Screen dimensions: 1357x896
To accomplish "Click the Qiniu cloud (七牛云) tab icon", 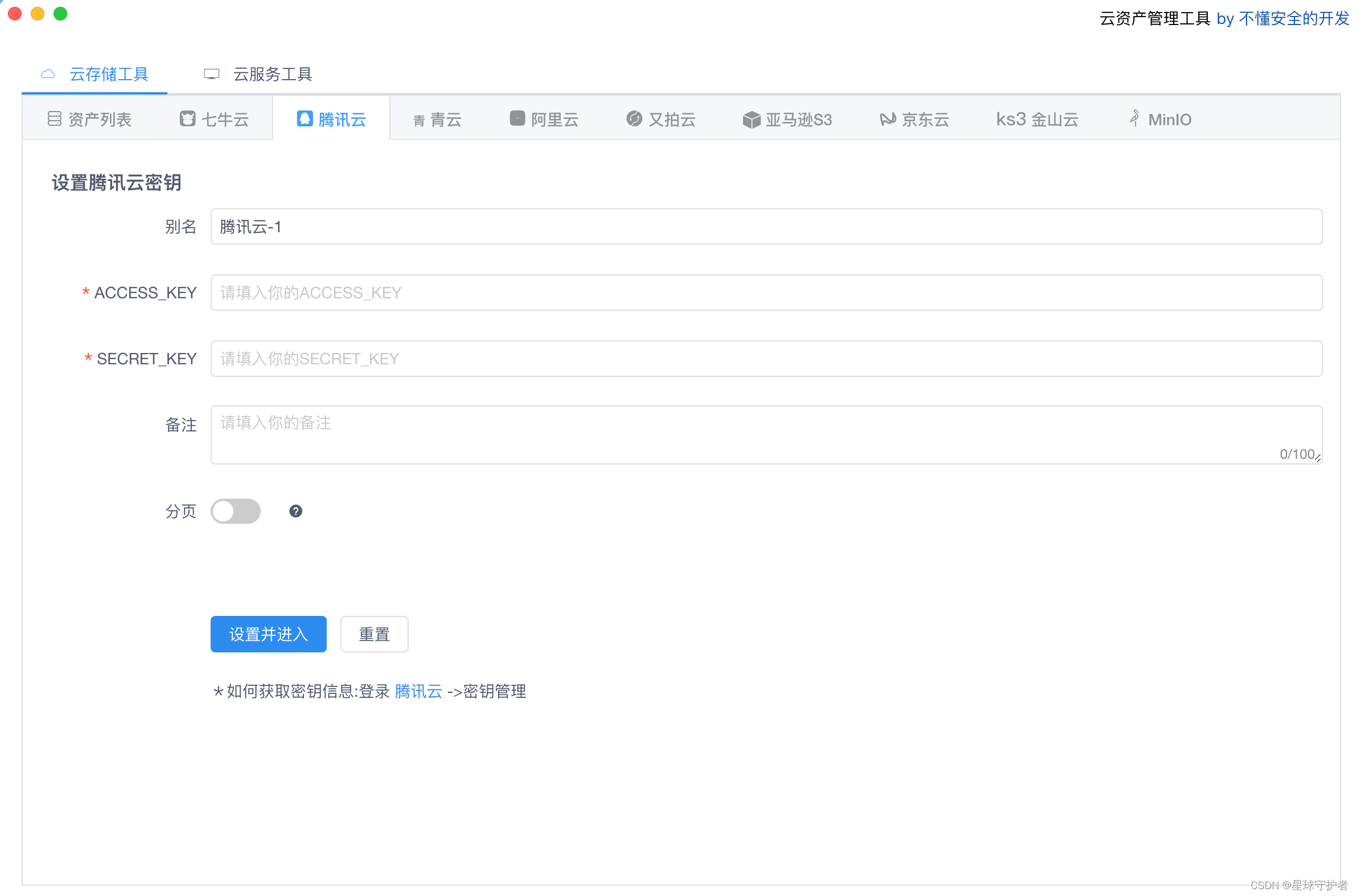I will (x=187, y=119).
